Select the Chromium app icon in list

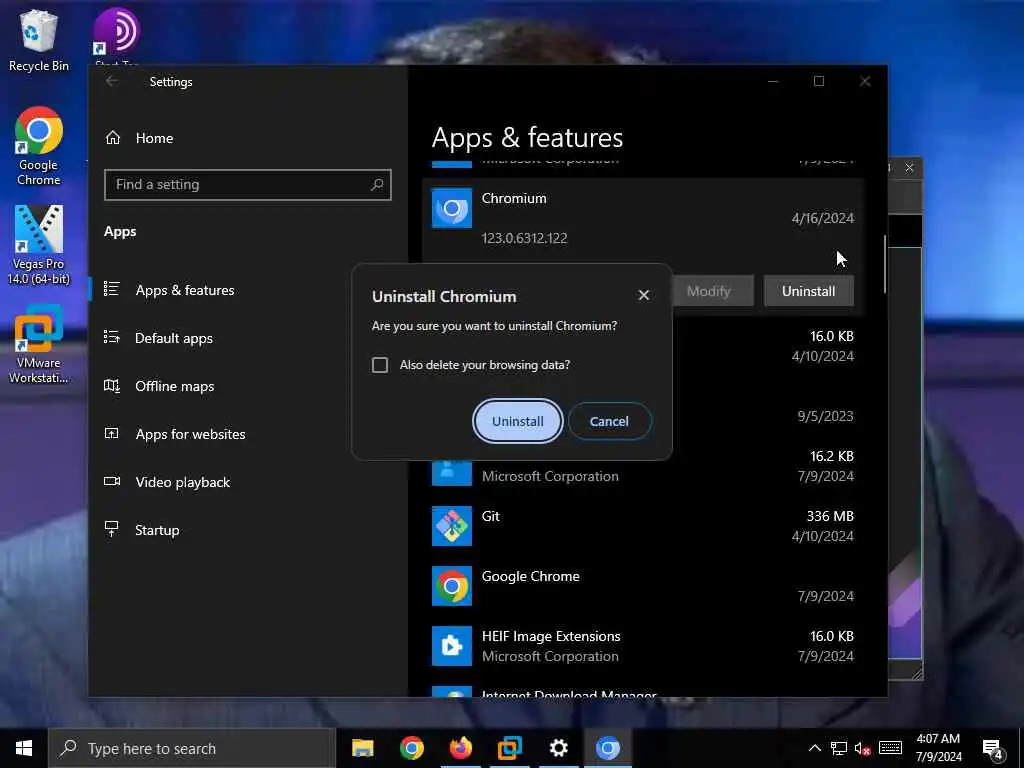pos(451,208)
